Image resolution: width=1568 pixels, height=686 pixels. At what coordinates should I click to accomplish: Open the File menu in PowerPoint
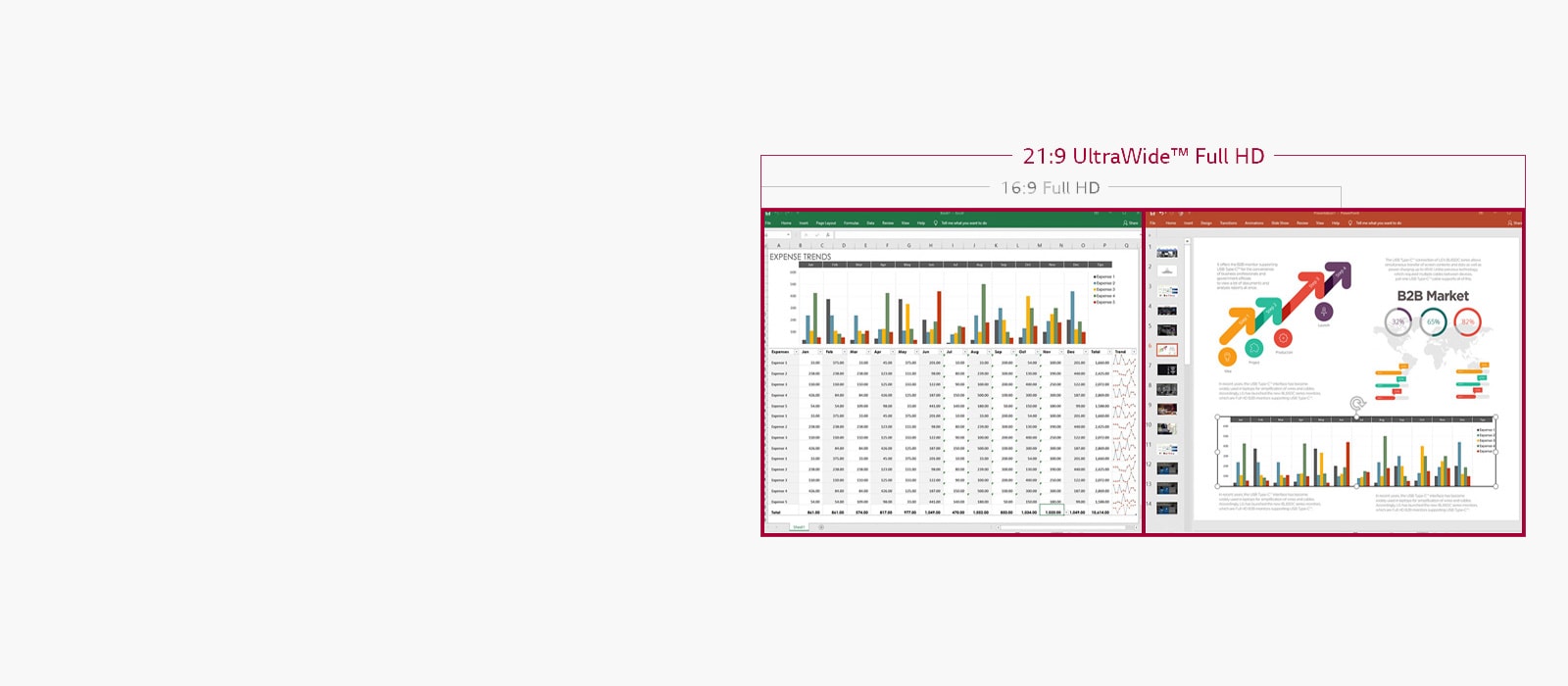[x=1152, y=223]
